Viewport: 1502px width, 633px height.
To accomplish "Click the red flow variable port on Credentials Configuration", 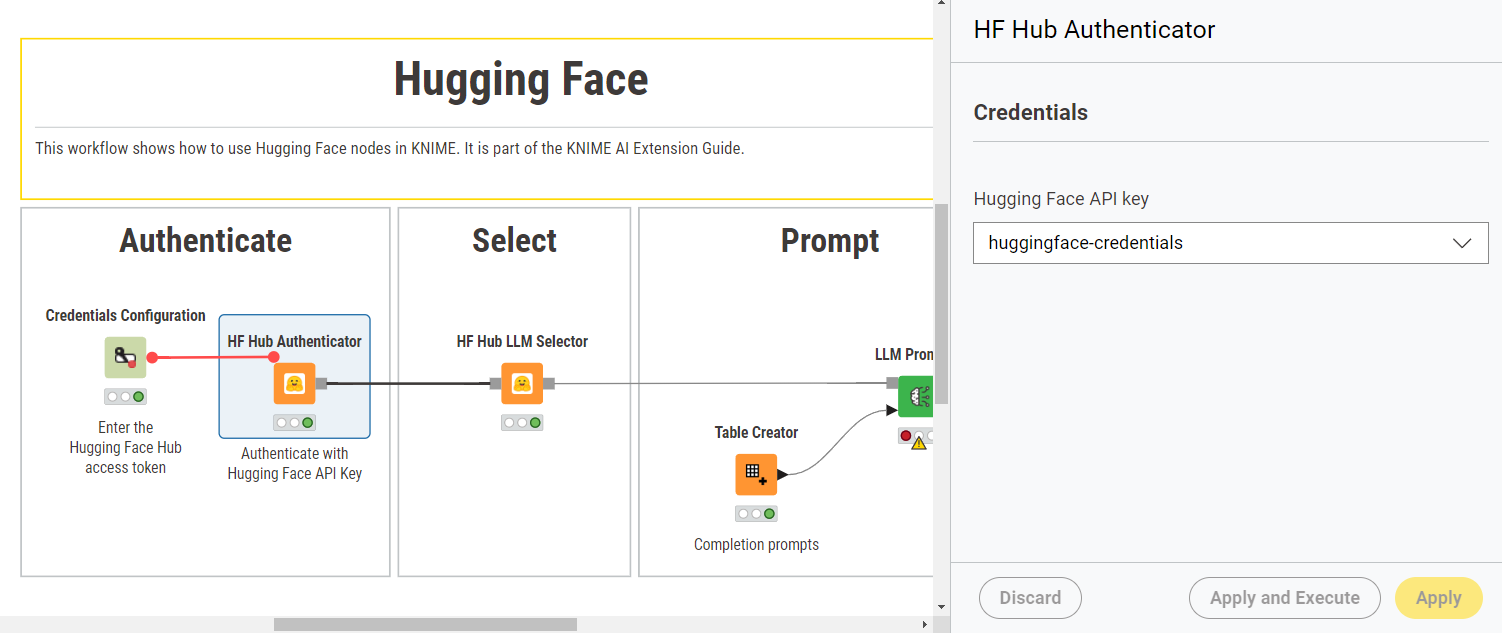I will [152, 357].
